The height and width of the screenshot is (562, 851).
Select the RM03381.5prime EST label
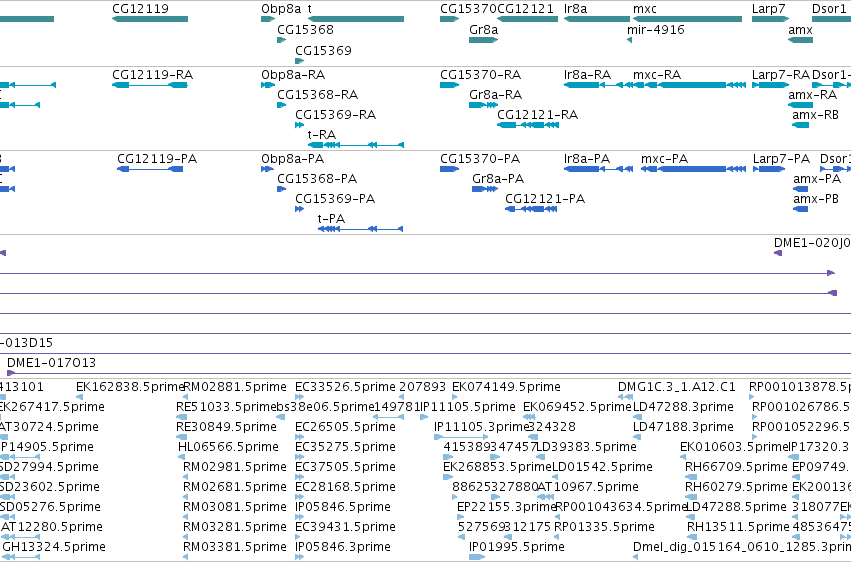(234, 547)
